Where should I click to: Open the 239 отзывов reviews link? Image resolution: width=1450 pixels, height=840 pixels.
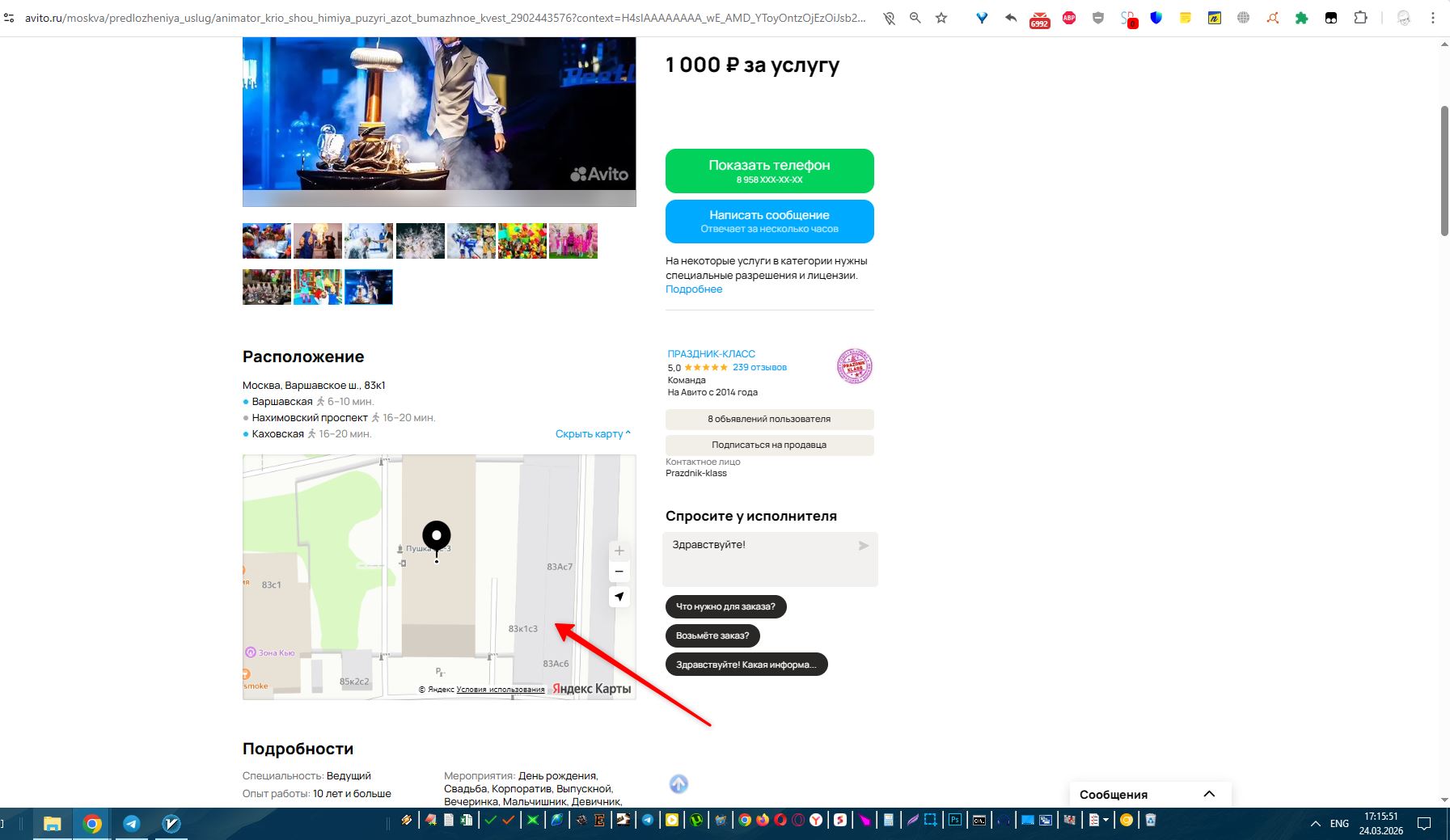(759, 367)
